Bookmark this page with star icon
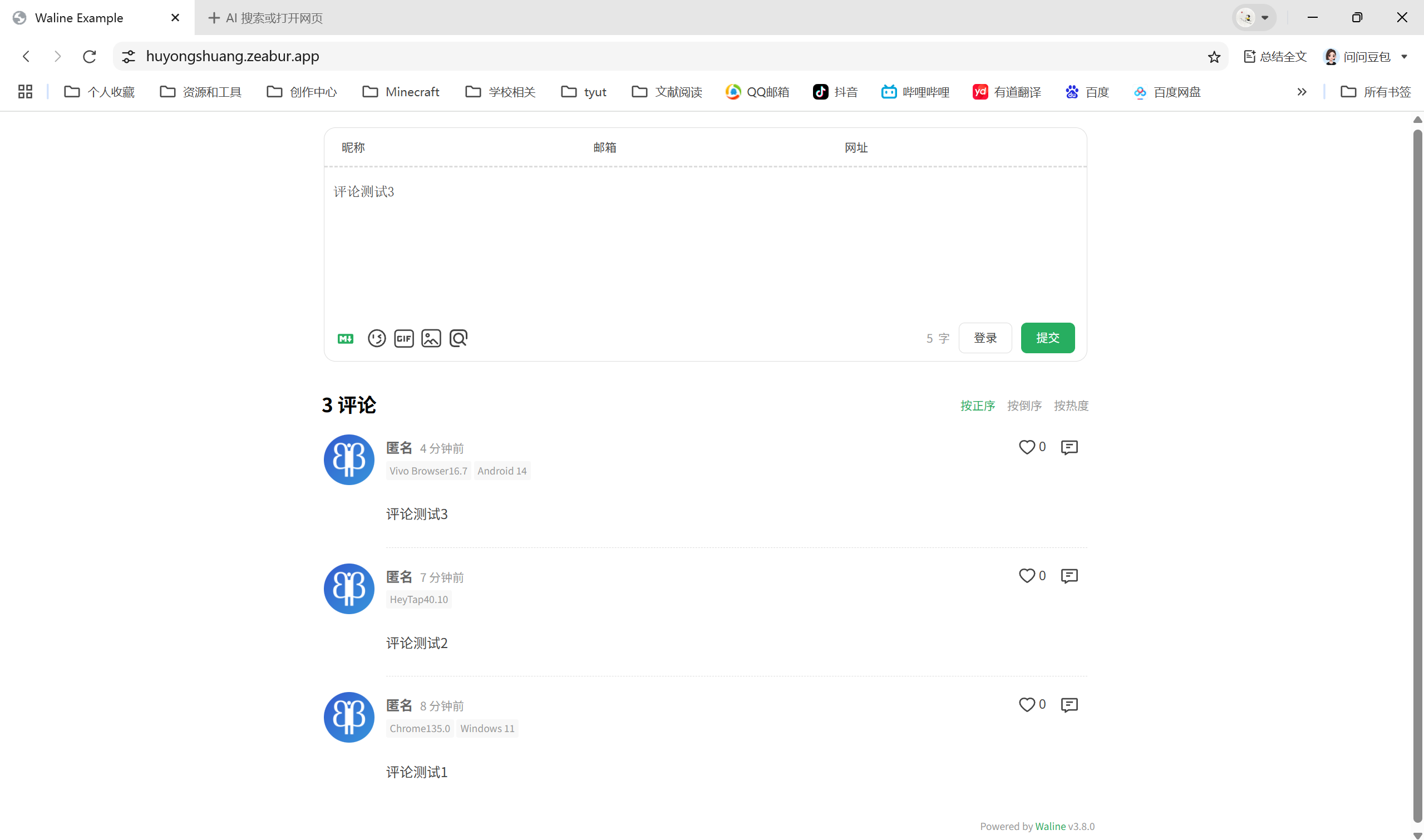 pos(1214,57)
